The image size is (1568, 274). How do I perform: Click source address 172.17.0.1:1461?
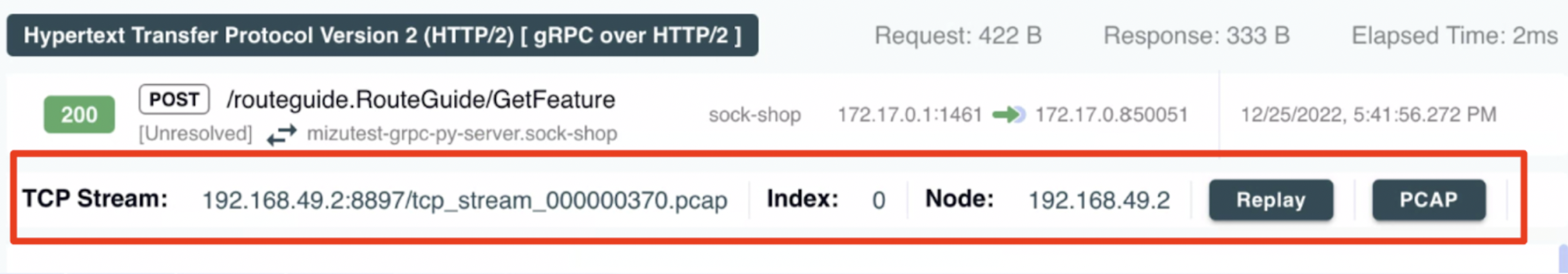909,115
